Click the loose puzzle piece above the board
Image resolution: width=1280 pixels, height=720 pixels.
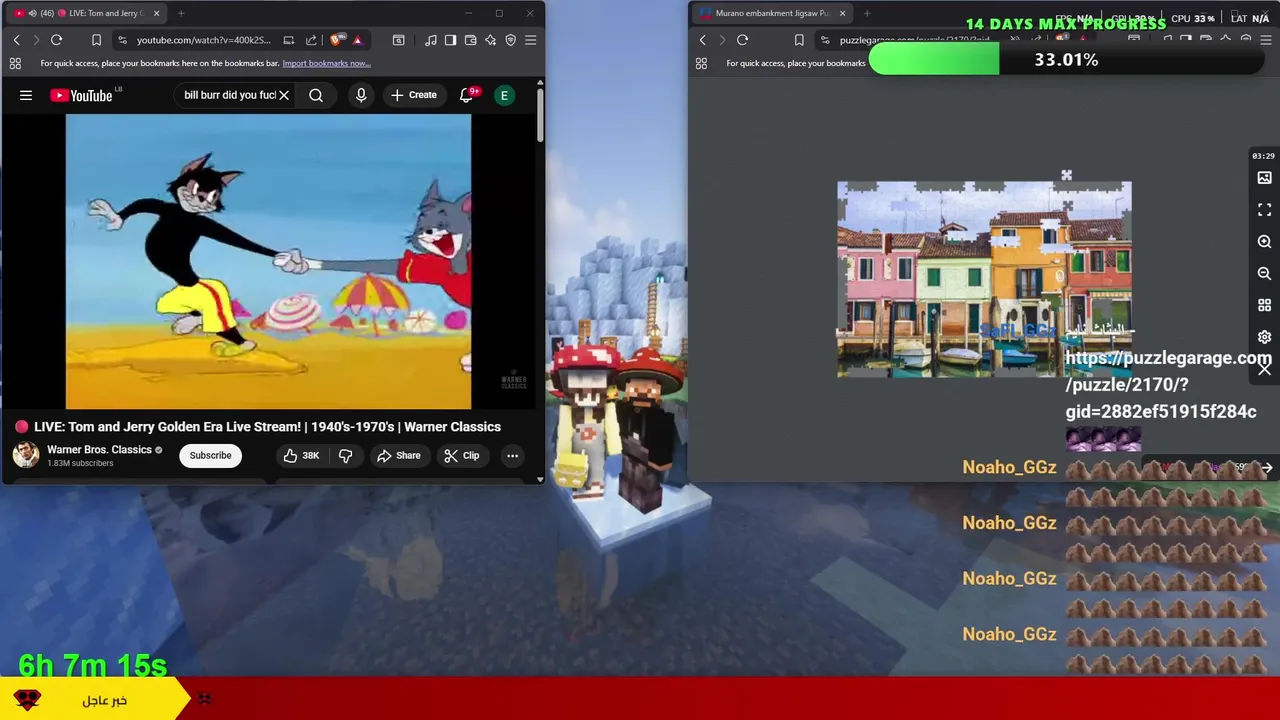[1066, 176]
